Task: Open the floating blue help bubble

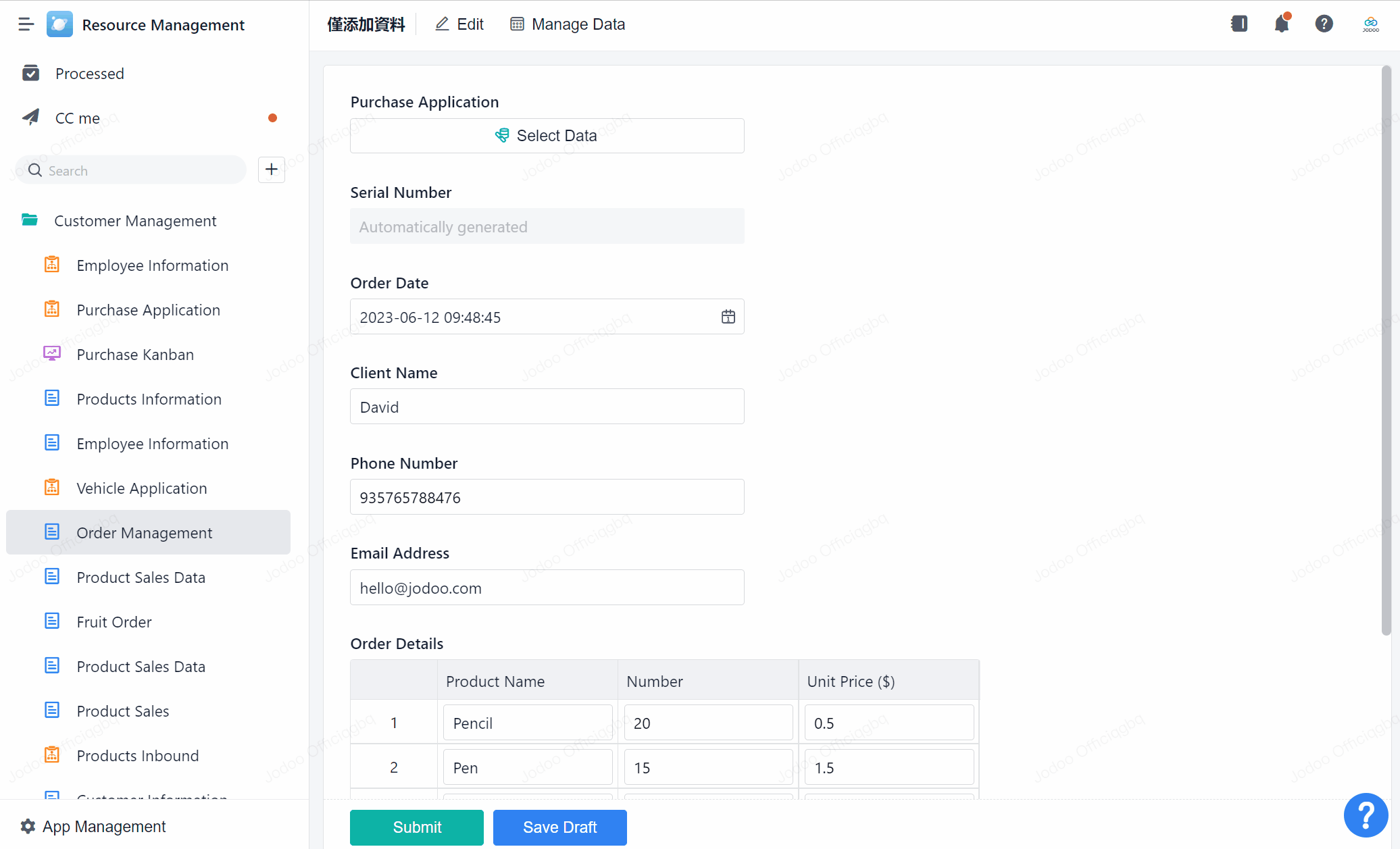Action: point(1366,815)
